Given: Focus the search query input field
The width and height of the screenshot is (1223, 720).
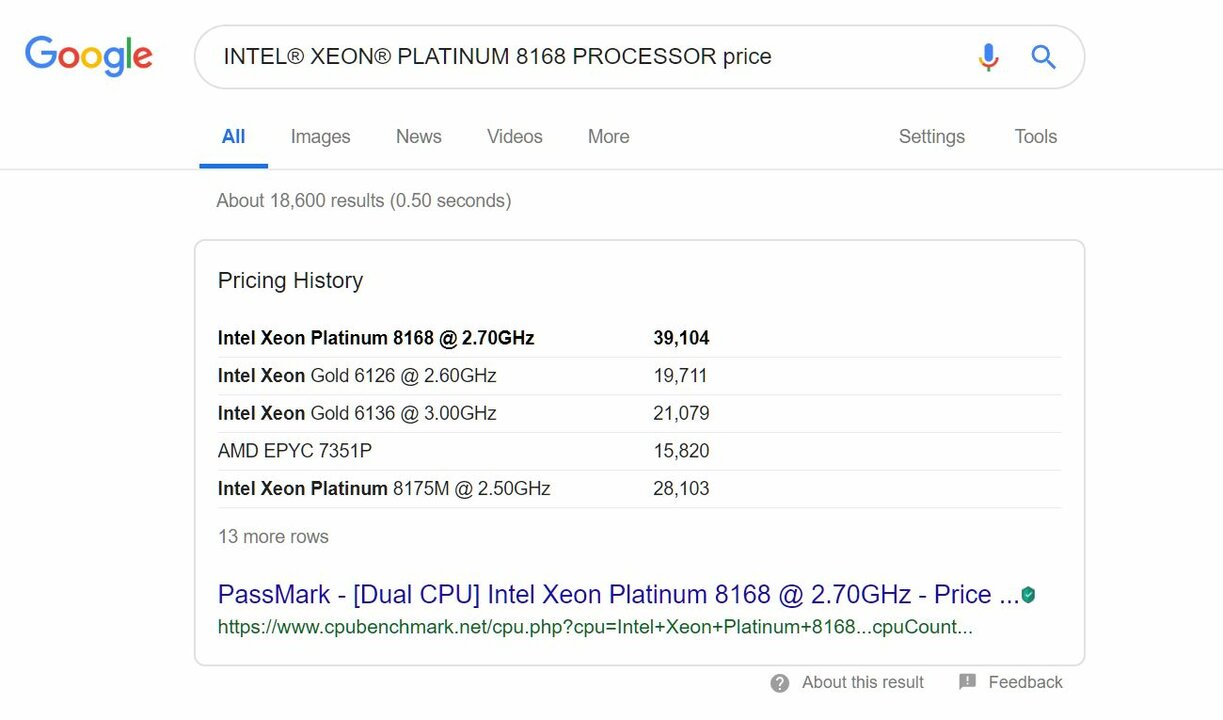Looking at the screenshot, I should pyautogui.click(x=590, y=57).
